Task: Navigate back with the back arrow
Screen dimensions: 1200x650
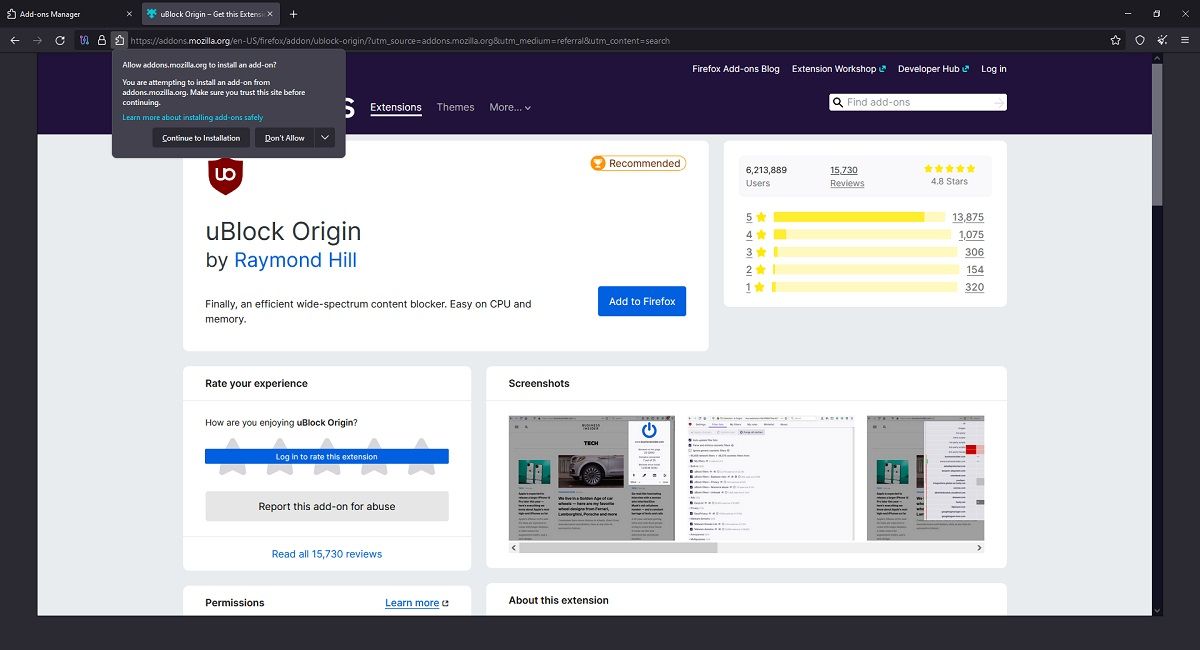Action: pyautogui.click(x=14, y=41)
